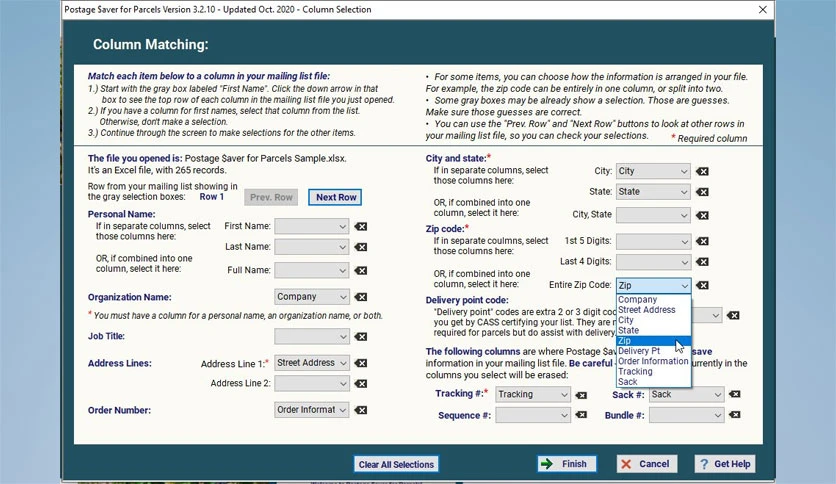Clear the Full Name selection

361,270
